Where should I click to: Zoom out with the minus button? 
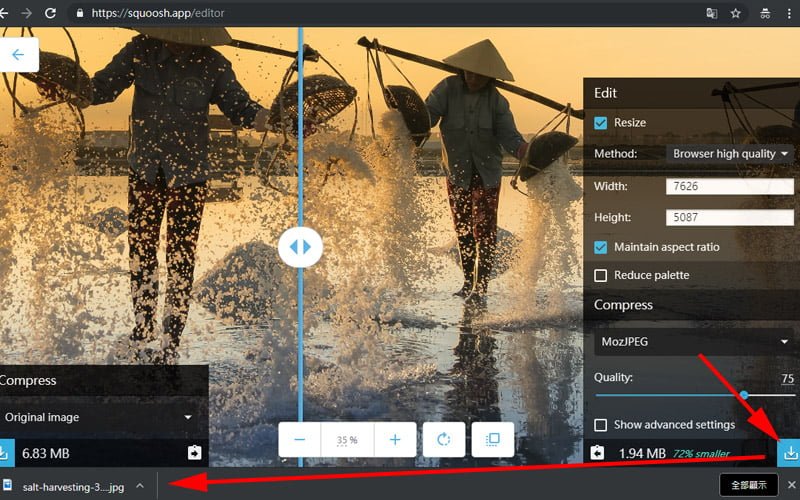click(x=299, y=440)
